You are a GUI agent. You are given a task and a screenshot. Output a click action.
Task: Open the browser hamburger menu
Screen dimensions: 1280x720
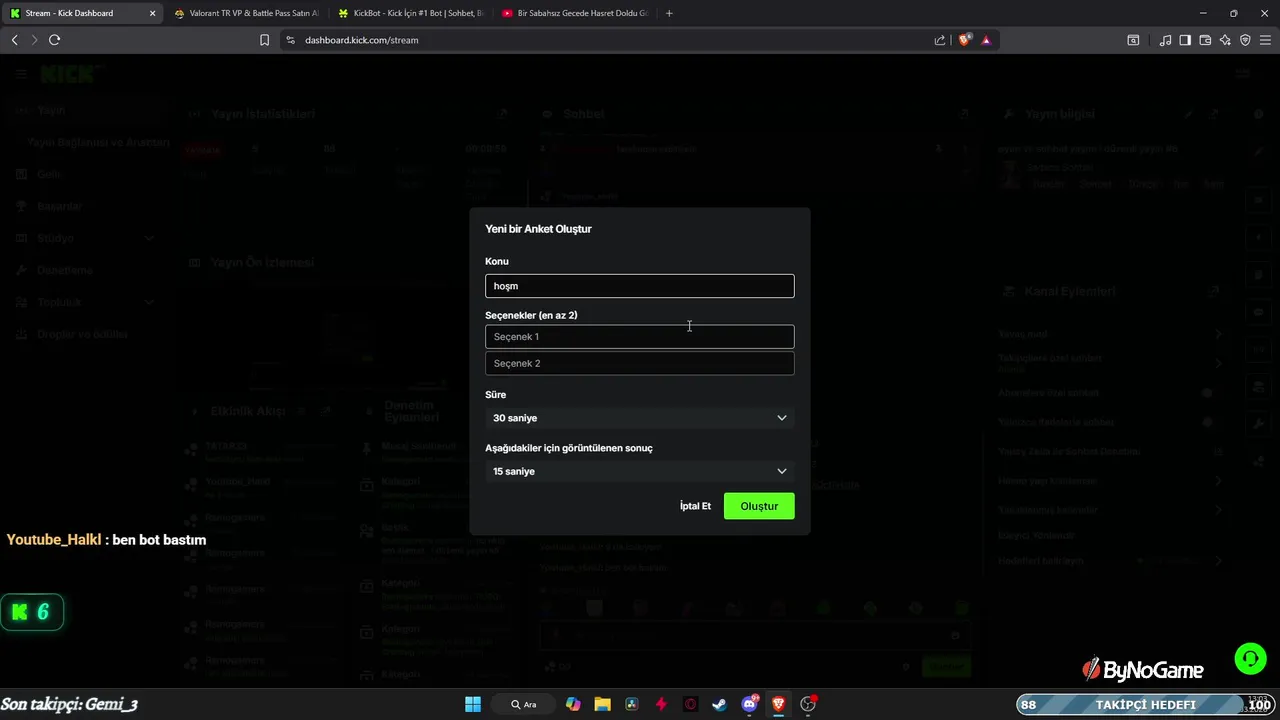1265,40
